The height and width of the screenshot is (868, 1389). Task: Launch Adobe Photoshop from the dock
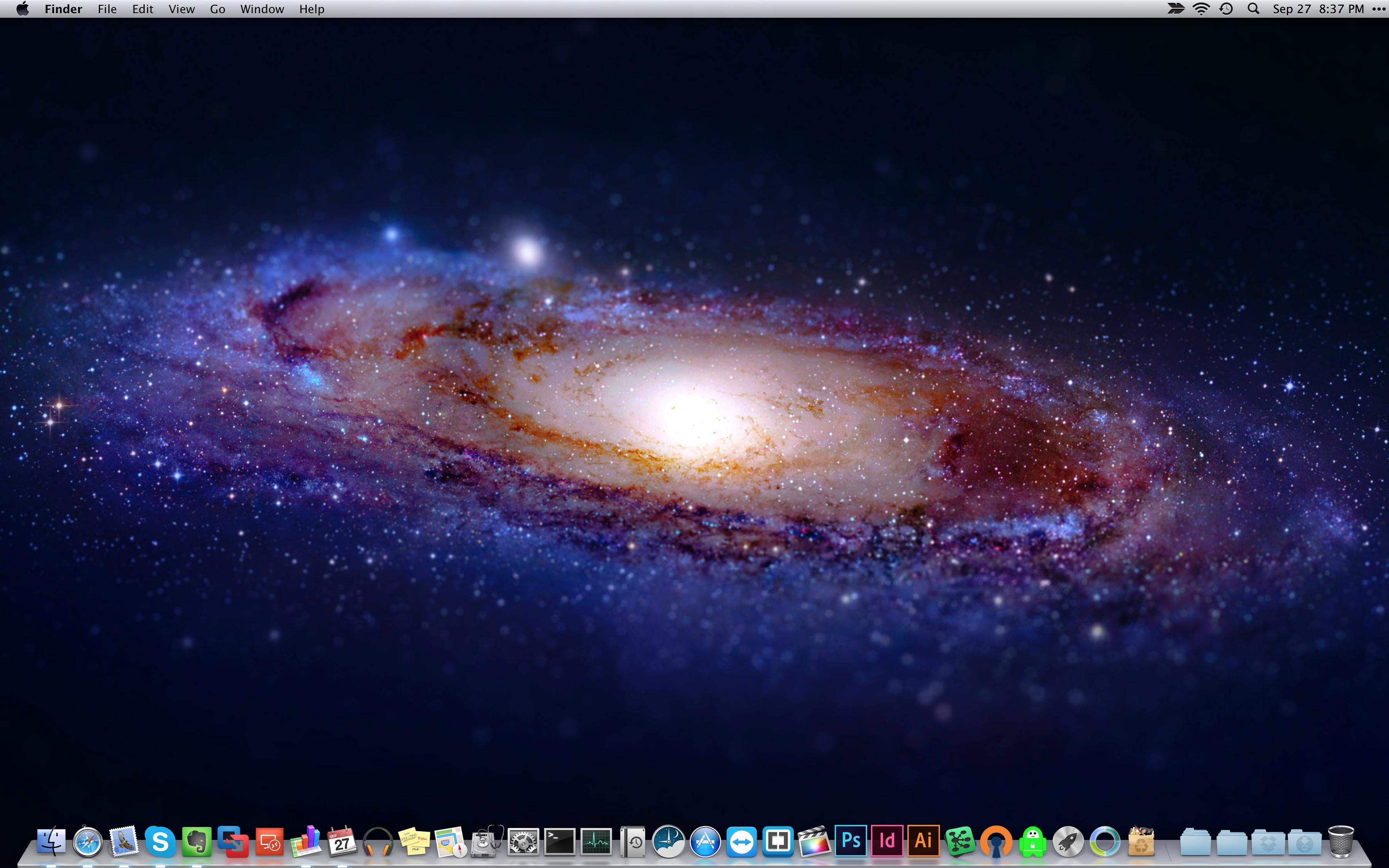(851, 841)
